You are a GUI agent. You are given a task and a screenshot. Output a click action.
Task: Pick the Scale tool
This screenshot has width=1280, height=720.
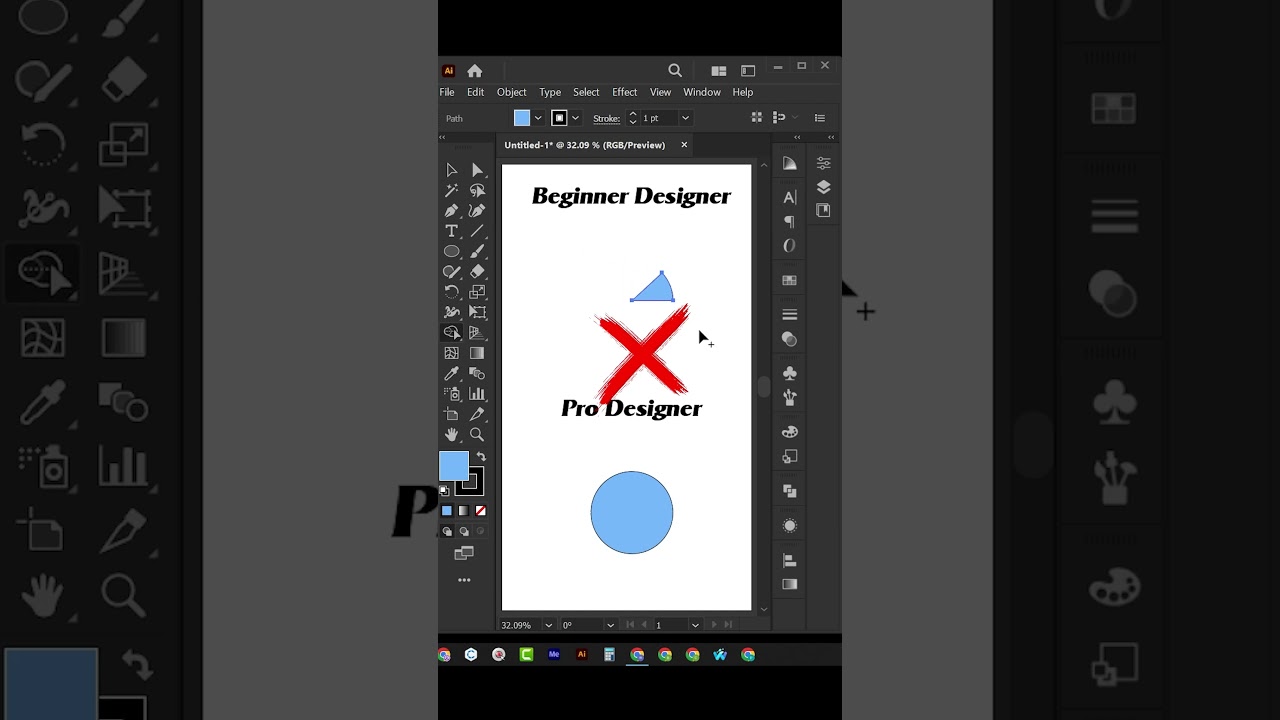coord(477,292)
